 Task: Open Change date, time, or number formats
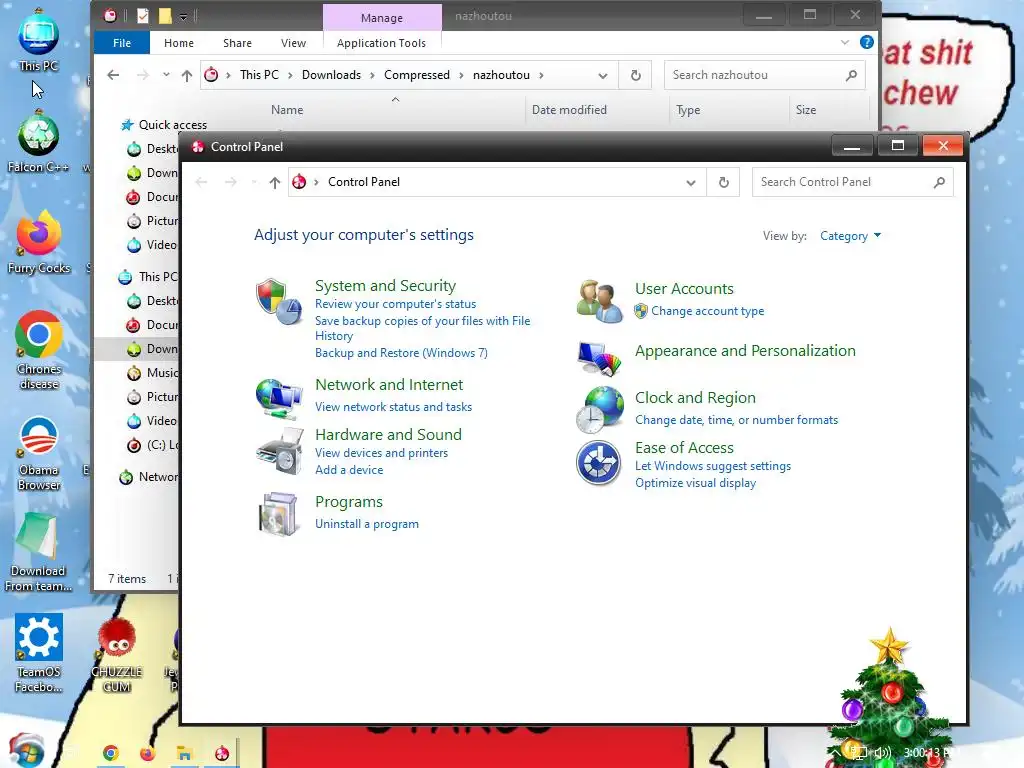coord(736,420)
